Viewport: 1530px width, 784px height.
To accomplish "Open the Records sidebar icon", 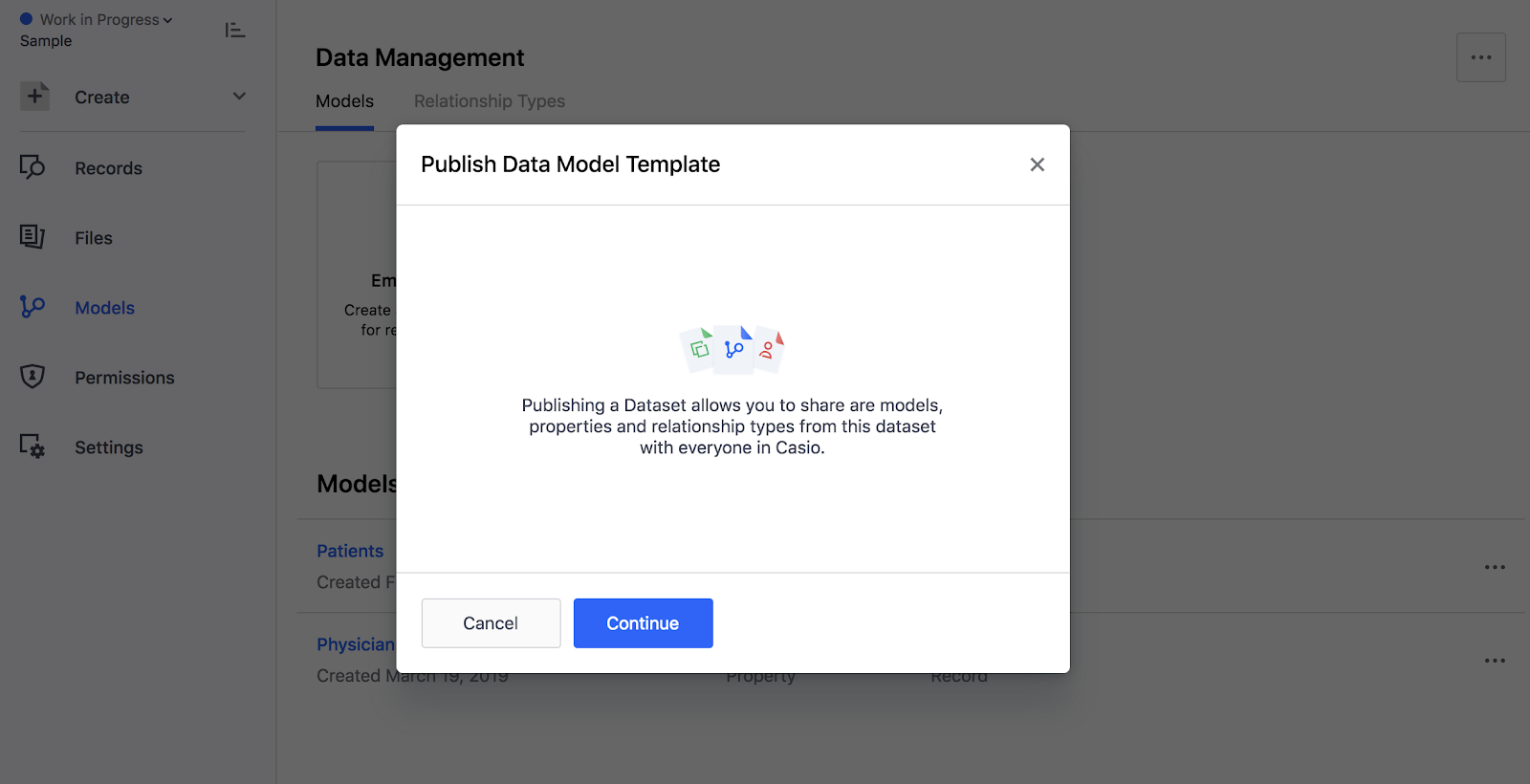I will pos(33,167).
